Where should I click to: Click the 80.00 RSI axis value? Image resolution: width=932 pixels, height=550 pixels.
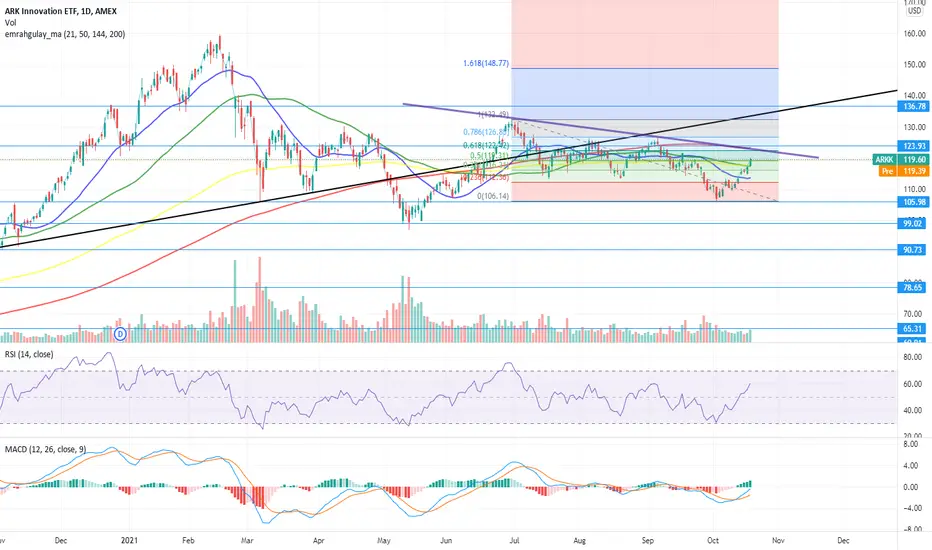(913, 357)
